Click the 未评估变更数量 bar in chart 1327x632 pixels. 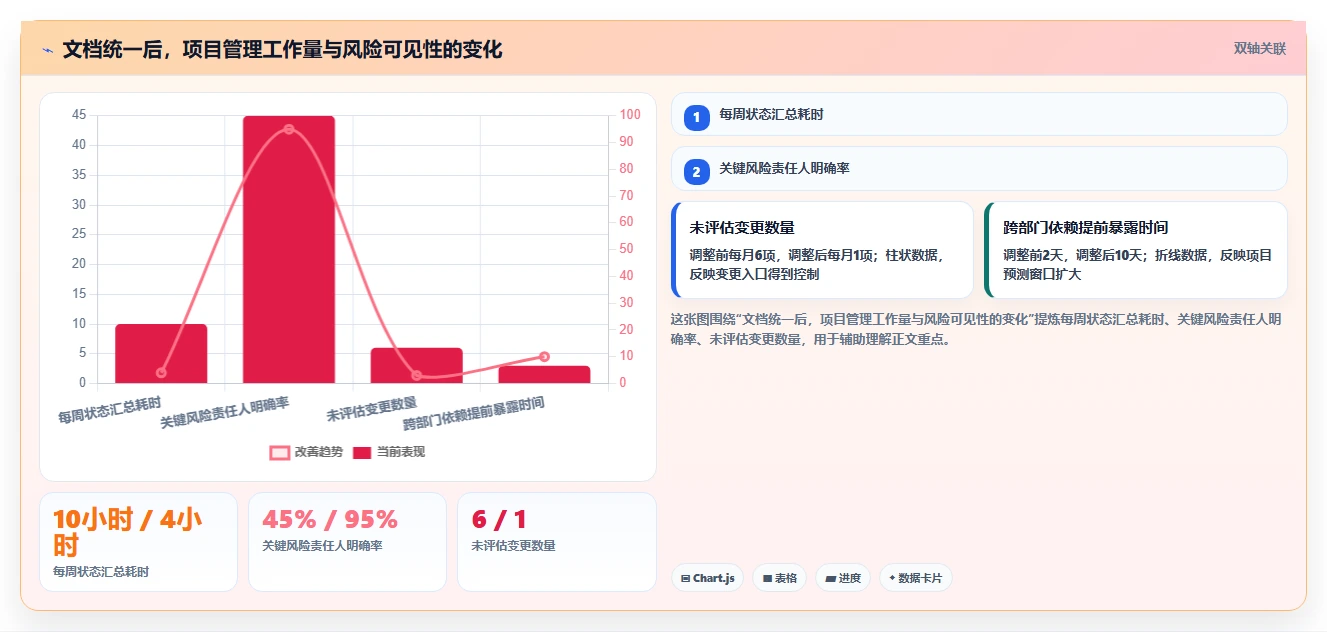pos(417,366)
